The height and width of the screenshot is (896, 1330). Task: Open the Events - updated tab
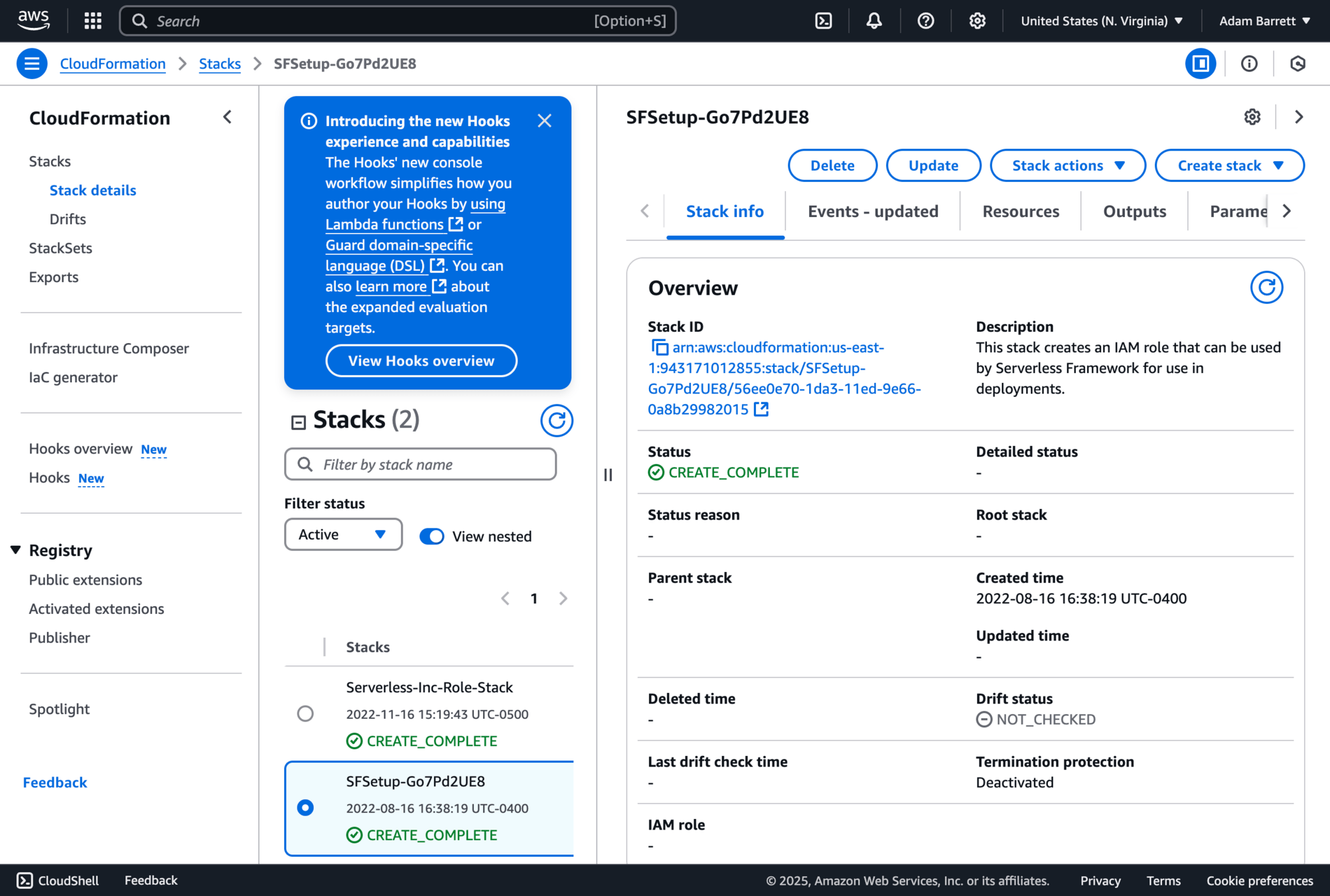(x=873, y=211)
